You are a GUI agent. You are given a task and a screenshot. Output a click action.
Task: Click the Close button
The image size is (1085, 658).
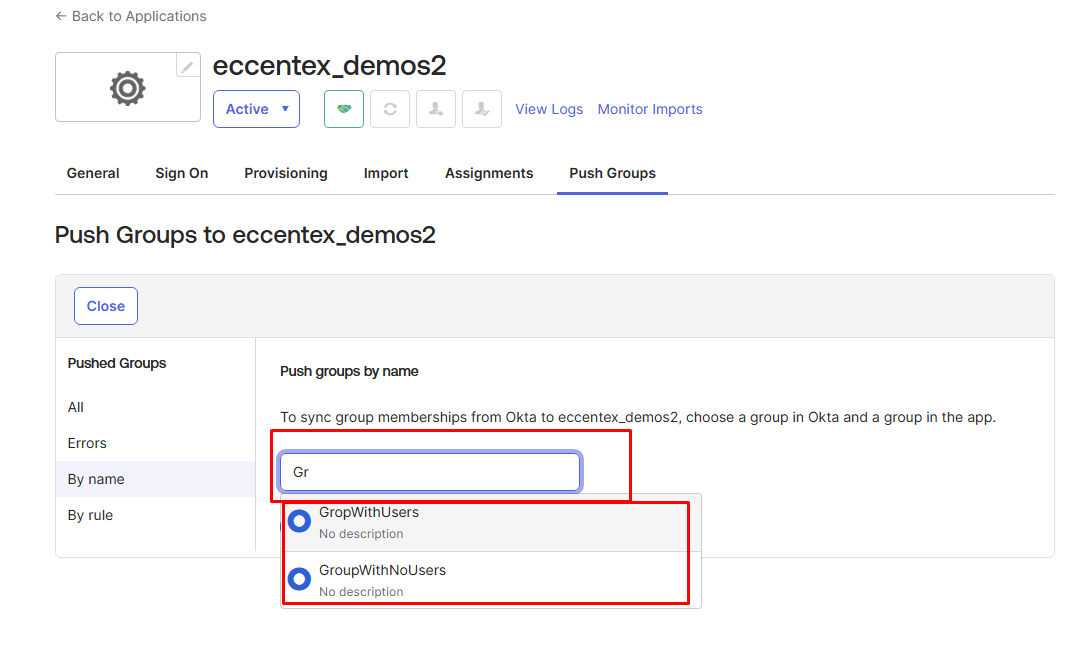106,306
